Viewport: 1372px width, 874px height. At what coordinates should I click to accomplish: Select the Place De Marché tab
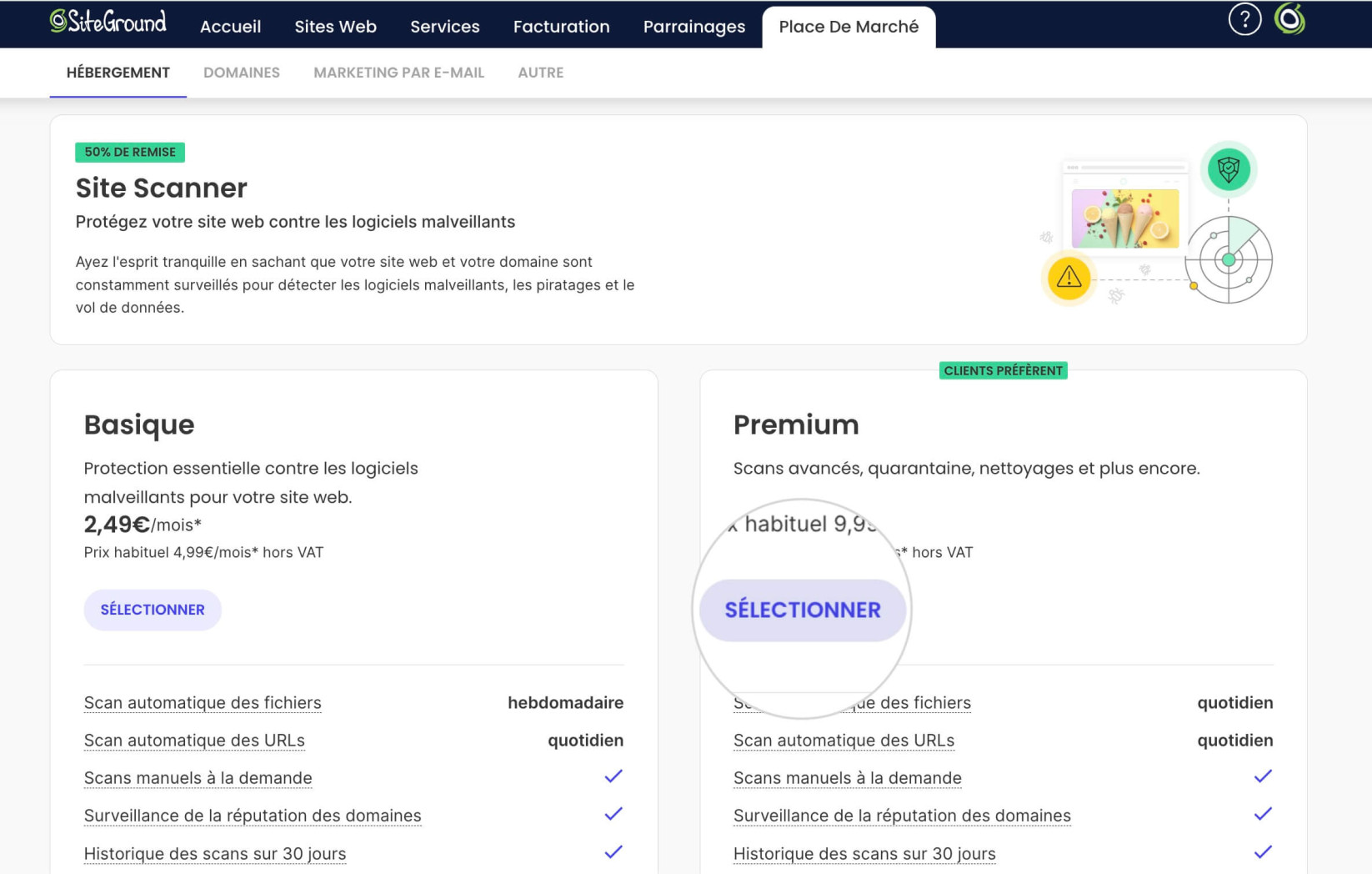click(849, 27)
